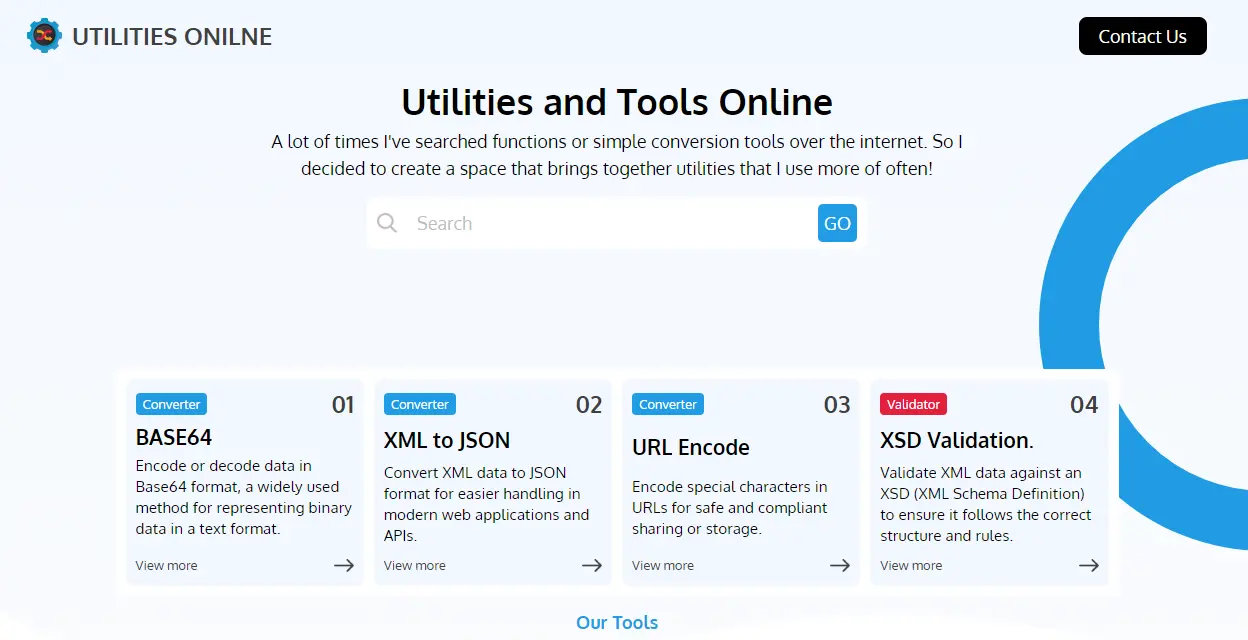Click the URL Encode card arrow icon
Screen dimensions: 1248x640
tap(840, 565)
